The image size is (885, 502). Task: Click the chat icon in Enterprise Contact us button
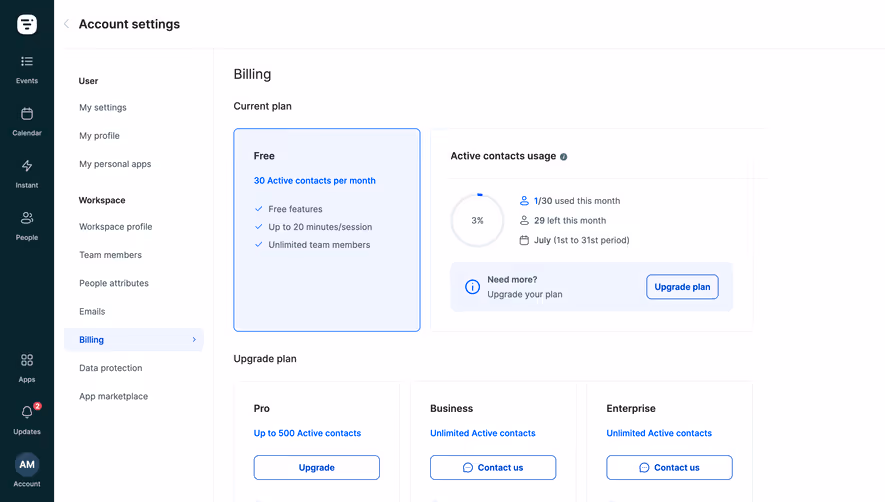(x=644, y=468)
